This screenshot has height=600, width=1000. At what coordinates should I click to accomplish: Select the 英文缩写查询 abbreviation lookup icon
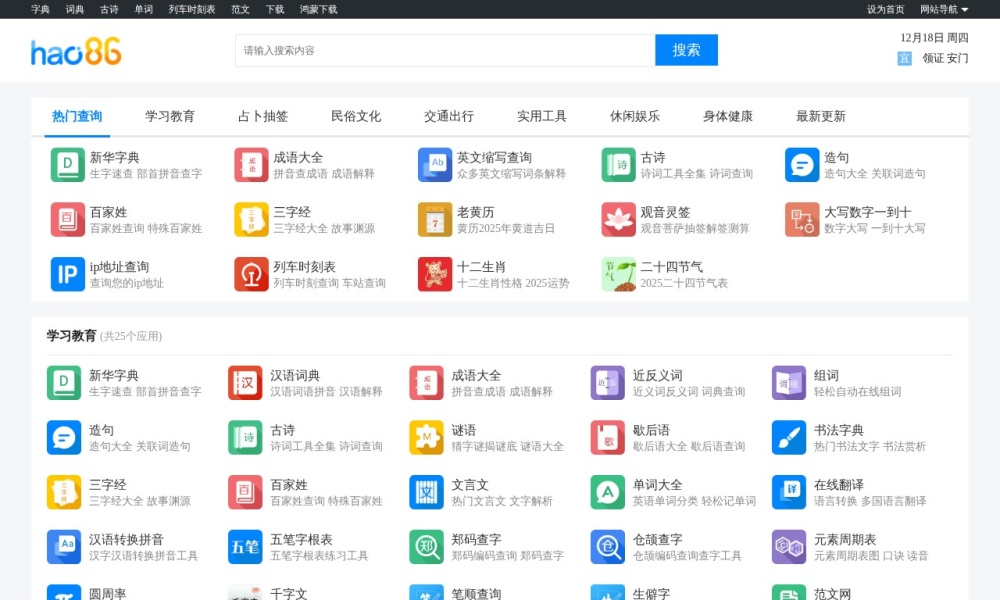point(434,163)
